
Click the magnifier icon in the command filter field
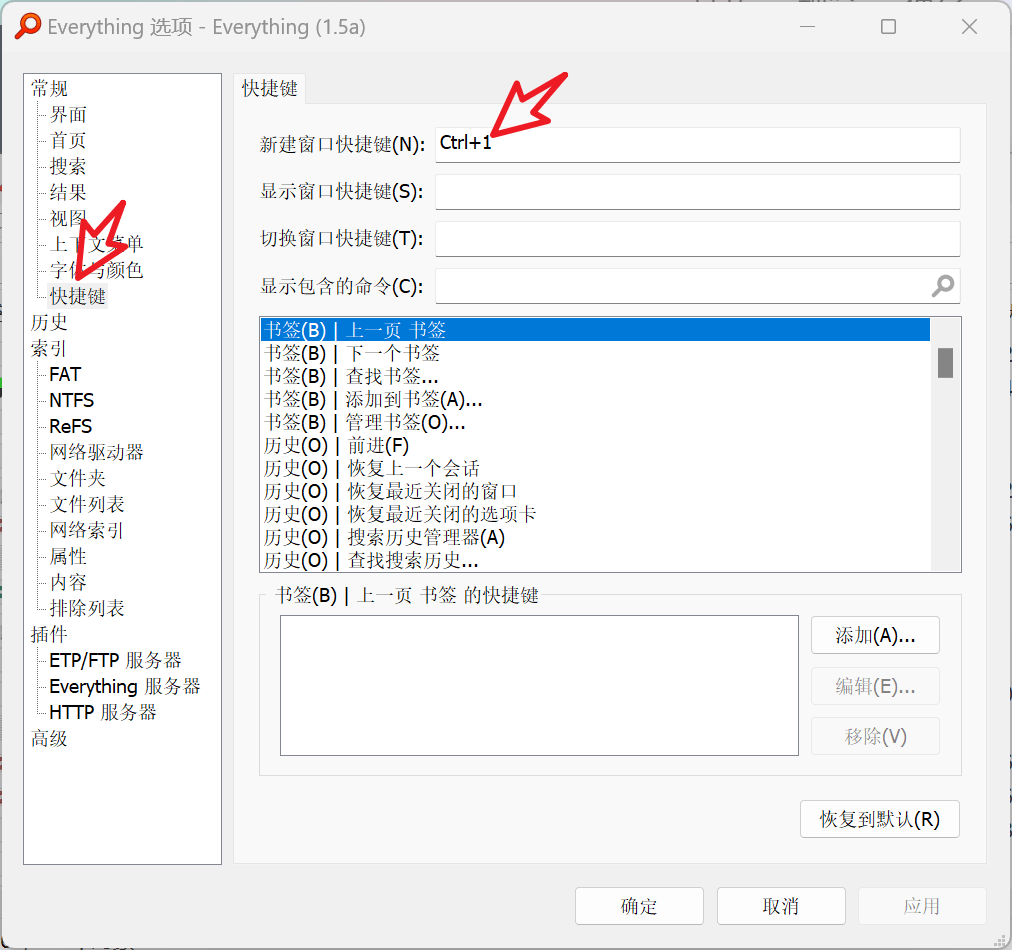click(941, 286)
